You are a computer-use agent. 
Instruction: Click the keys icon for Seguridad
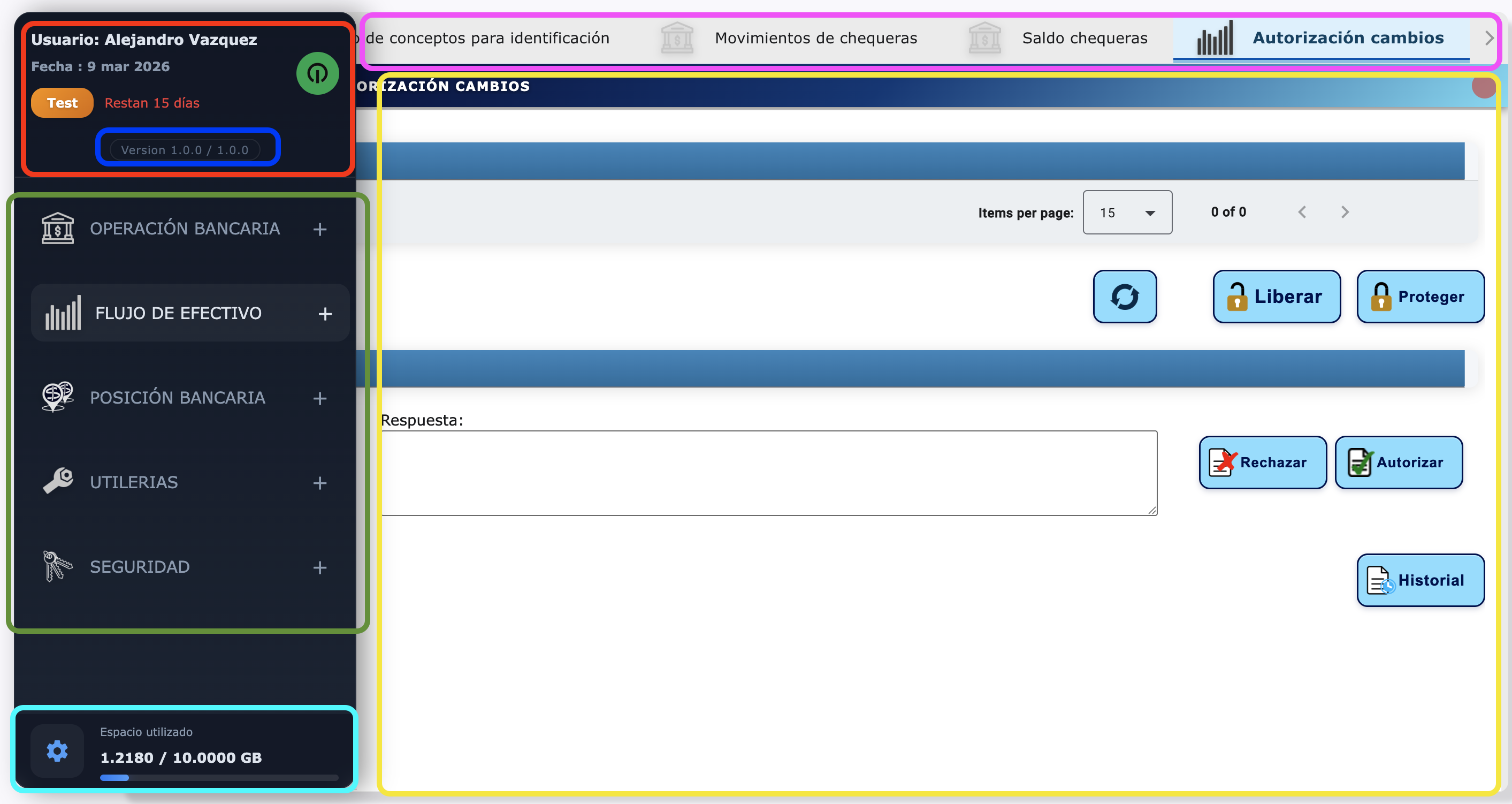(58, 566)
